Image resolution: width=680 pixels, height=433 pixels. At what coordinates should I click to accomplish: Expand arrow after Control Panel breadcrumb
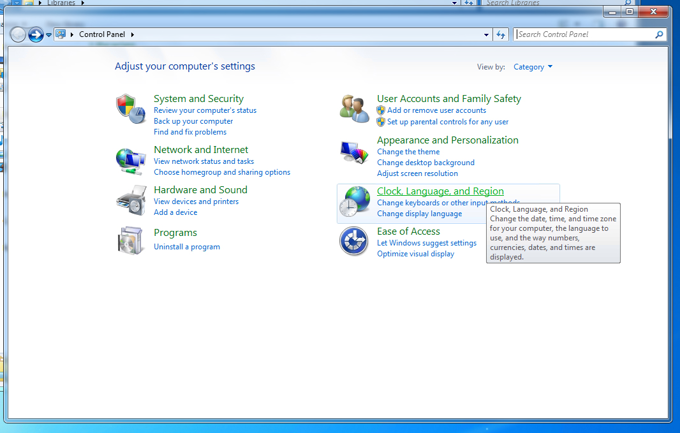click(x=132, y=34)
